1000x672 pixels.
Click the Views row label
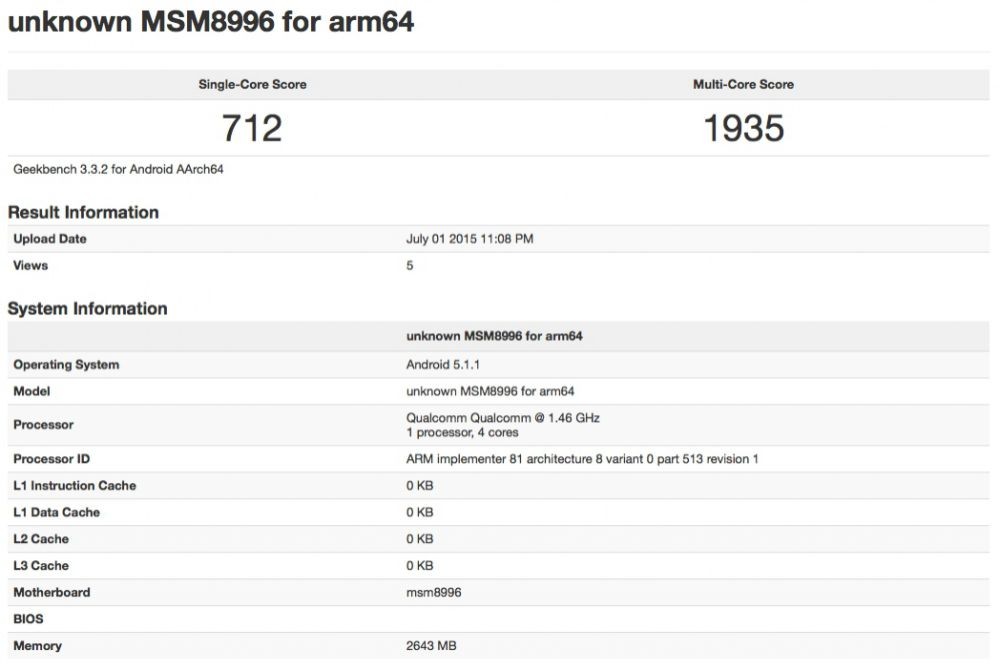(31, 266)
